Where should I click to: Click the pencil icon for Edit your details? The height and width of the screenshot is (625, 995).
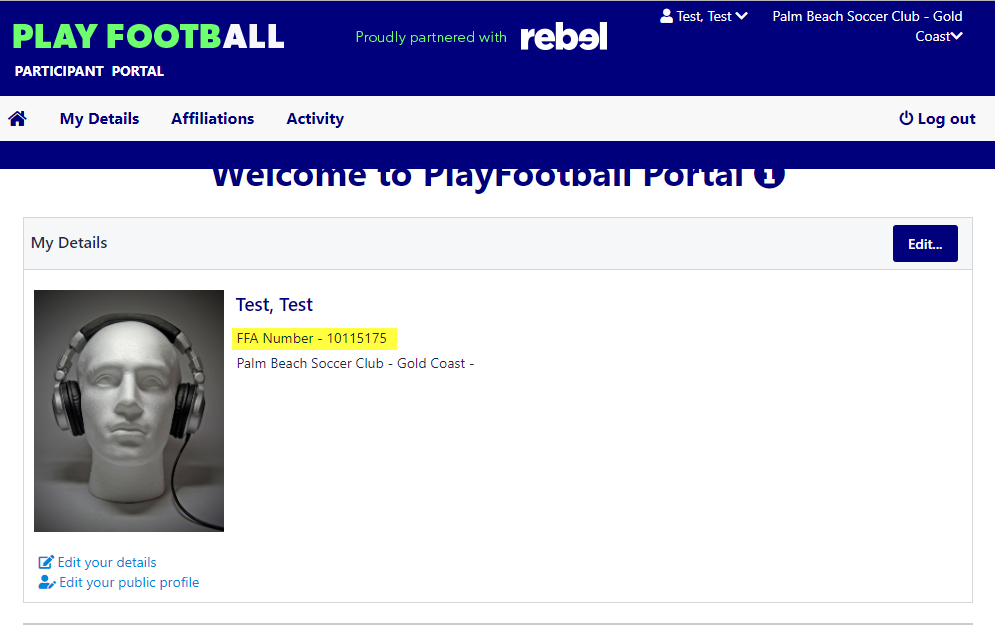[46, 562]
